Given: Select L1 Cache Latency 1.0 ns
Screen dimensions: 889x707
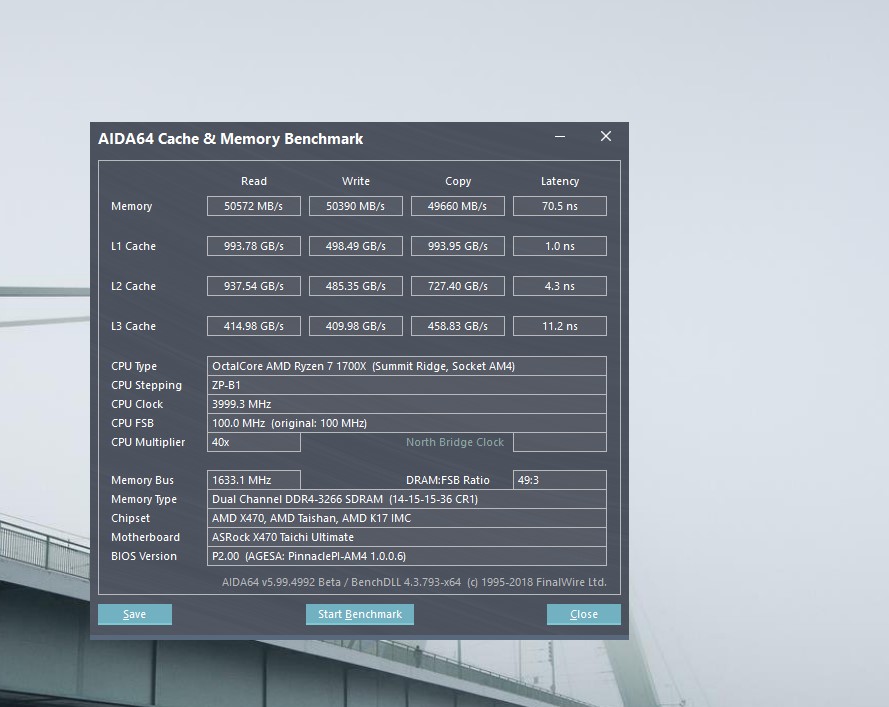Looking at the screenshot, I should (x=560, y=246).
